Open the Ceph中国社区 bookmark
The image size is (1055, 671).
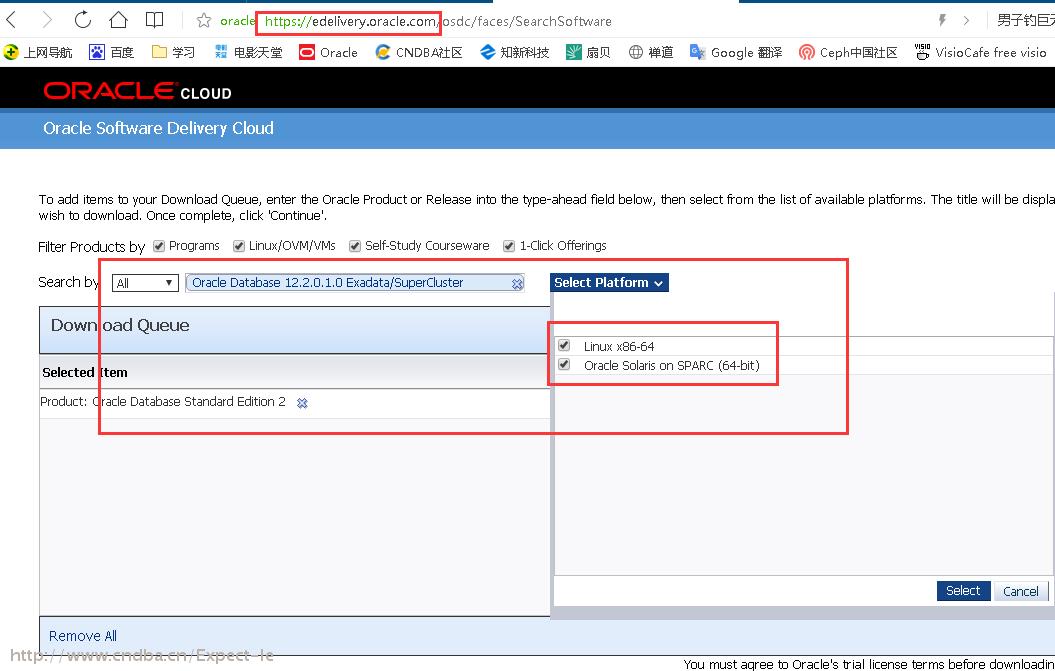click(848, 52)
